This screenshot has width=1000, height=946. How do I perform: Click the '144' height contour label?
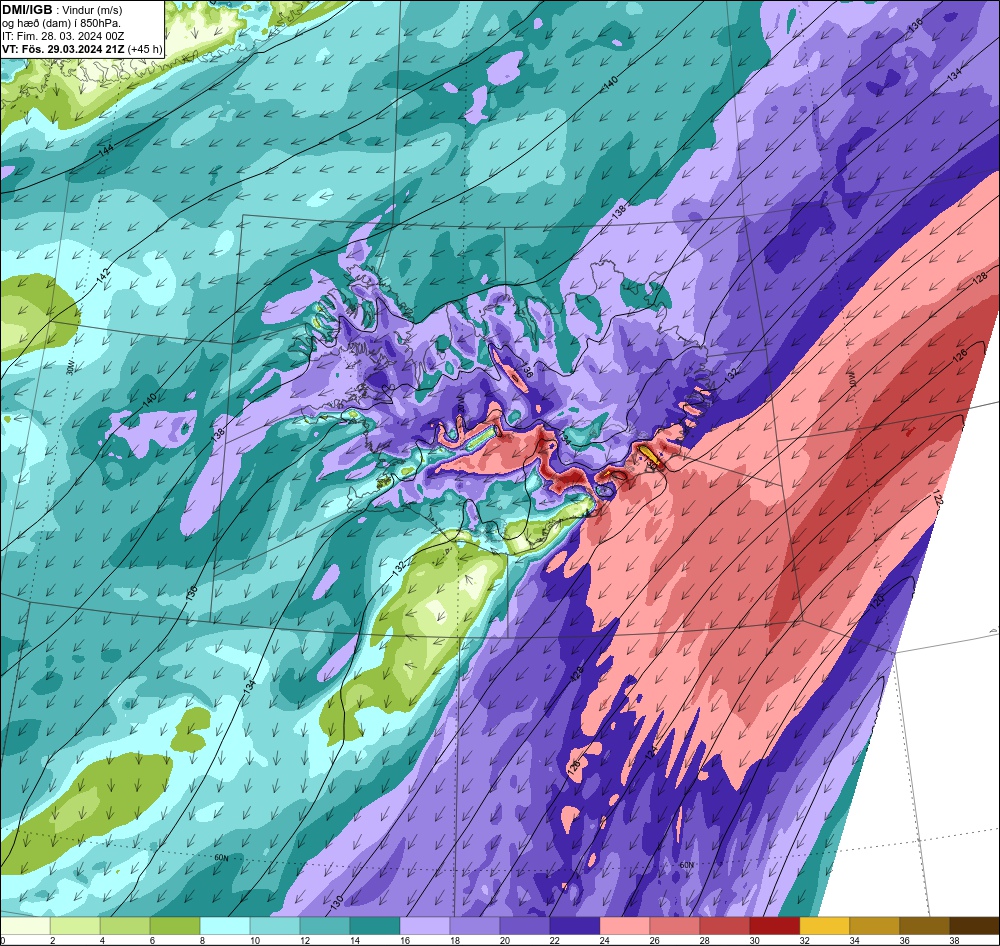pos(106,151)
